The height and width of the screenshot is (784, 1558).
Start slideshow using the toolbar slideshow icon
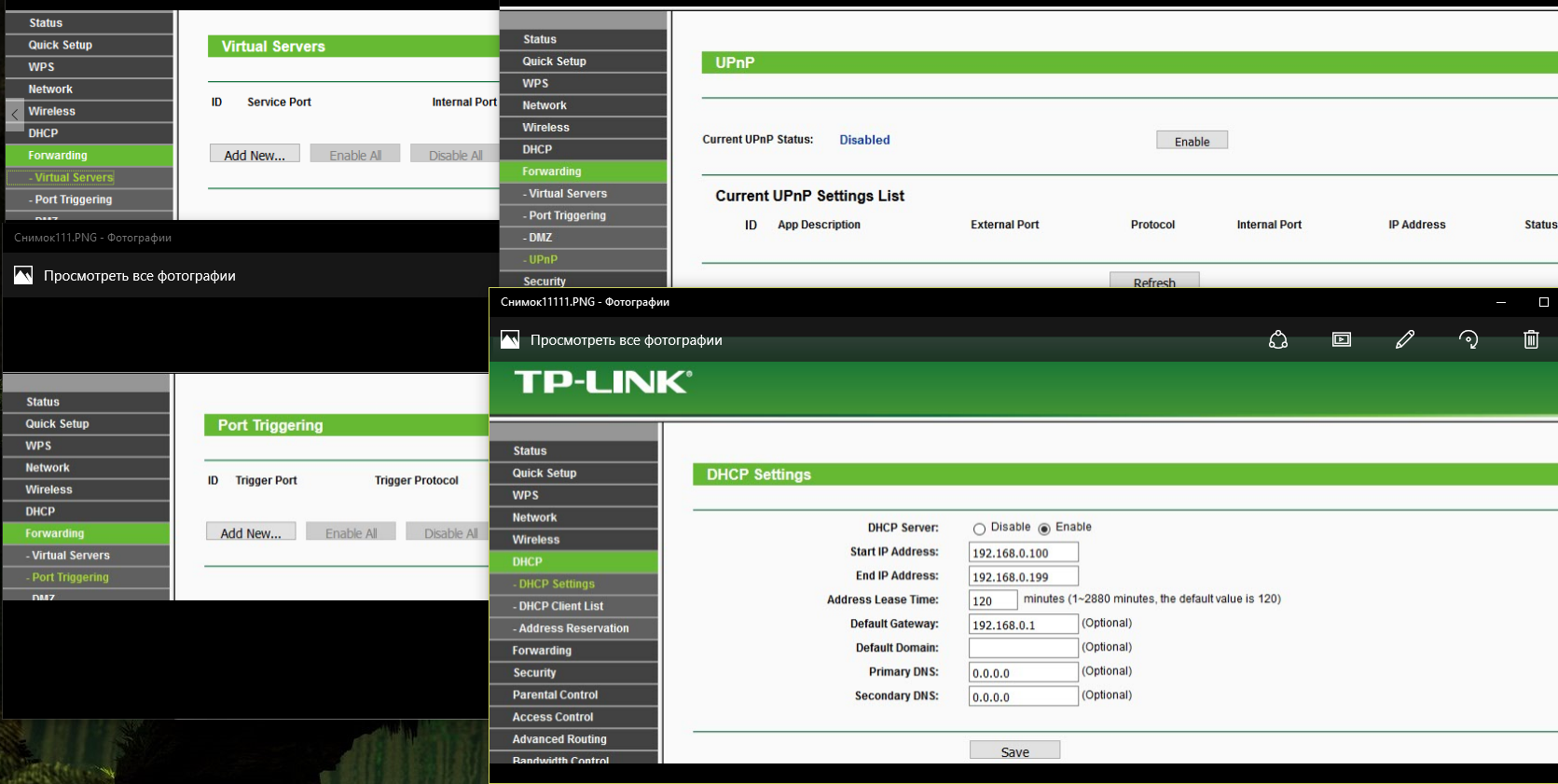tap(1341, 340)
